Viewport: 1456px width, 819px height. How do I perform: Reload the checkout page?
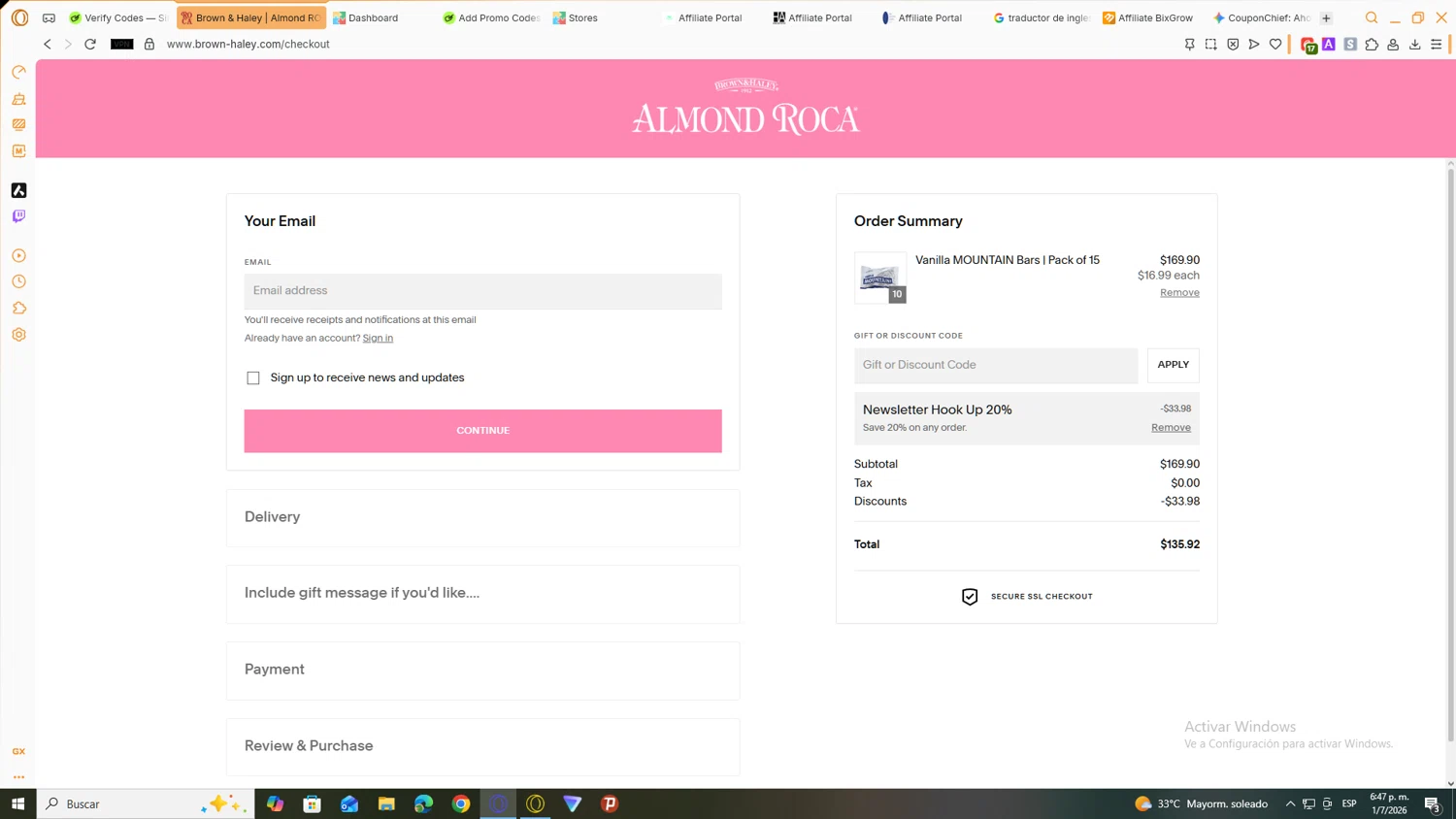point(90,44)
